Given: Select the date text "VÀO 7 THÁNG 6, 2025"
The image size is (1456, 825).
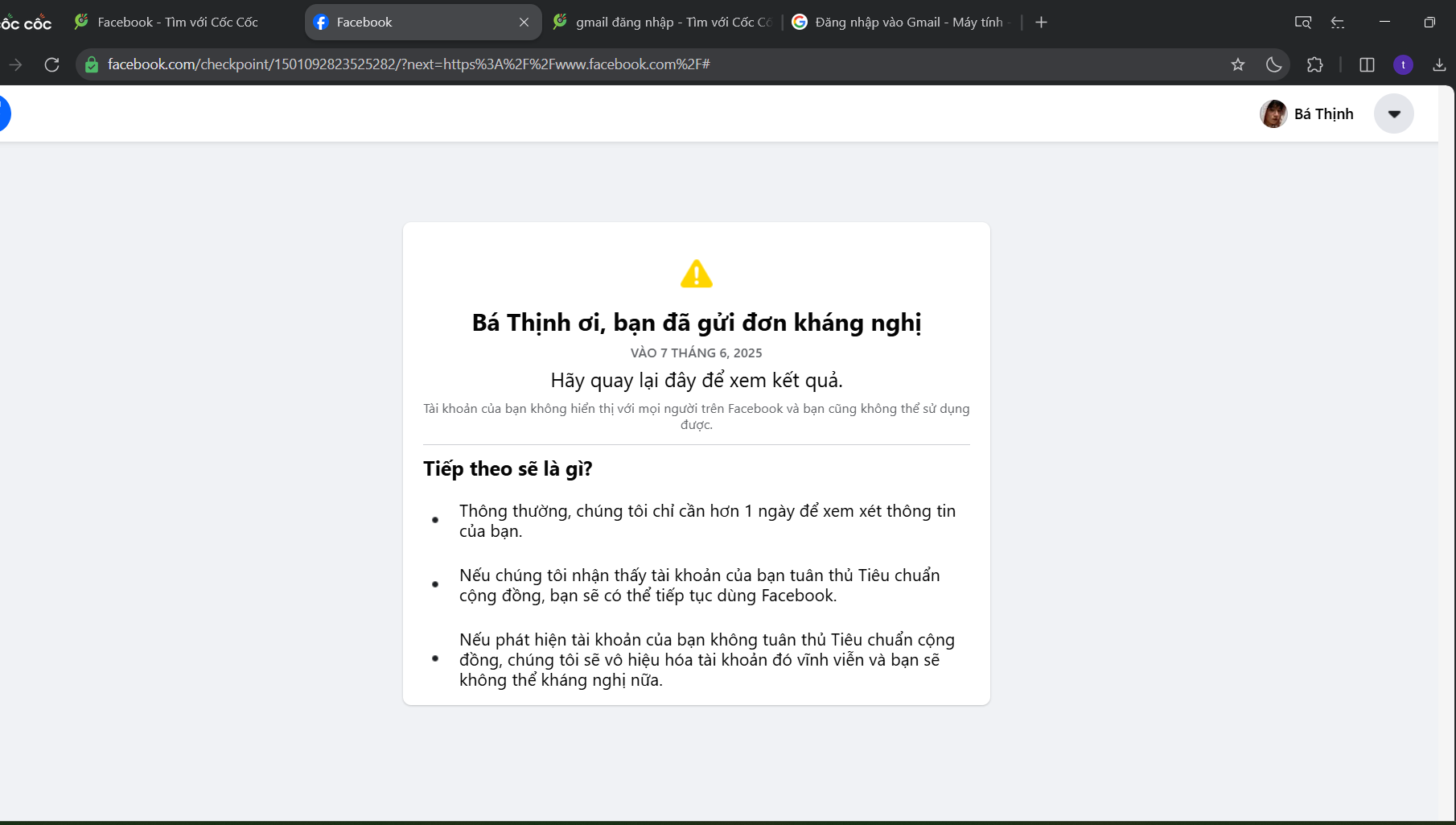Looking at the screenshot, I should pyautogui.click(x=697, y=353).
